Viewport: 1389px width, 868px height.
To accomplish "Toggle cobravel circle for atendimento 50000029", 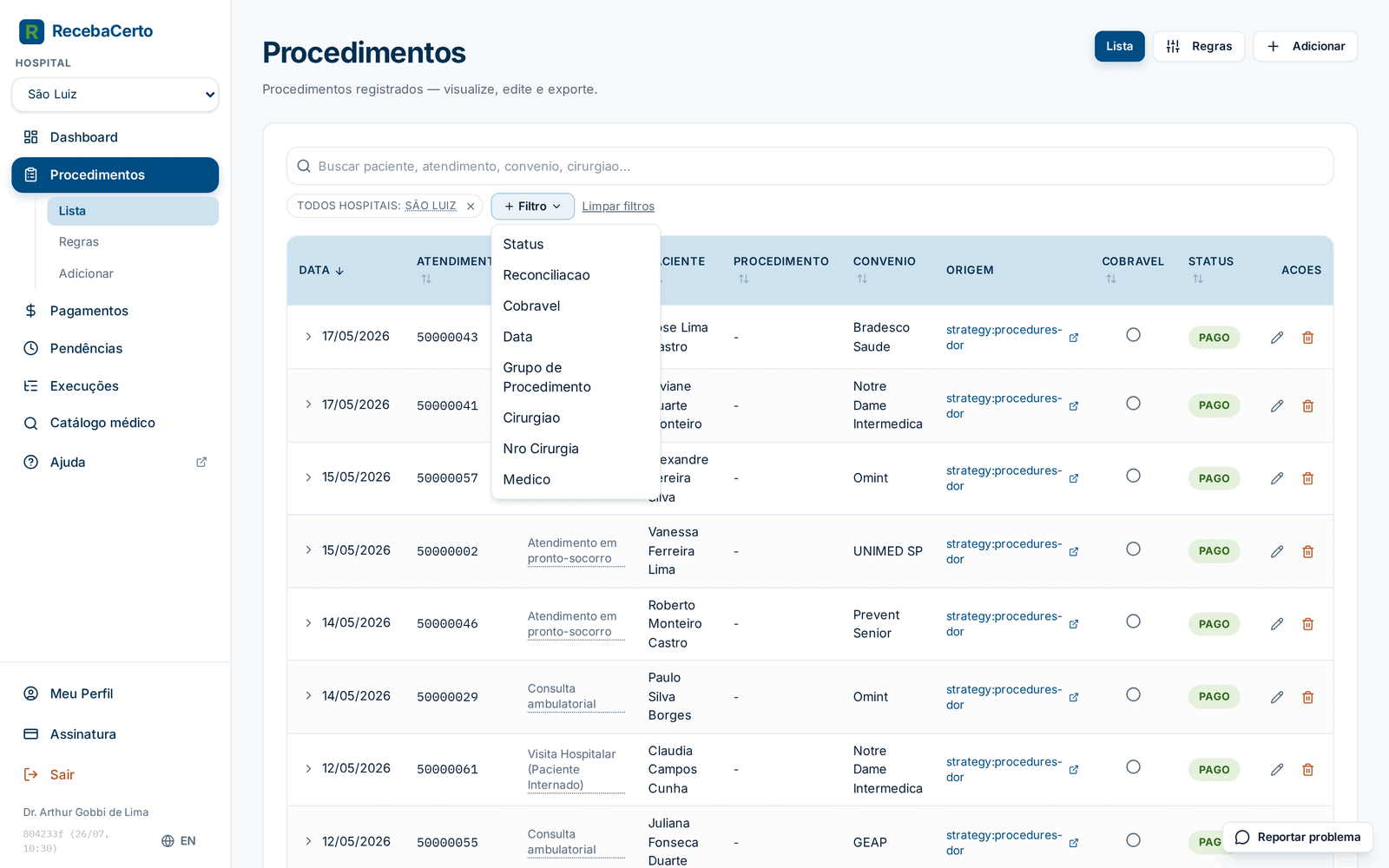I will point(1133,694).
